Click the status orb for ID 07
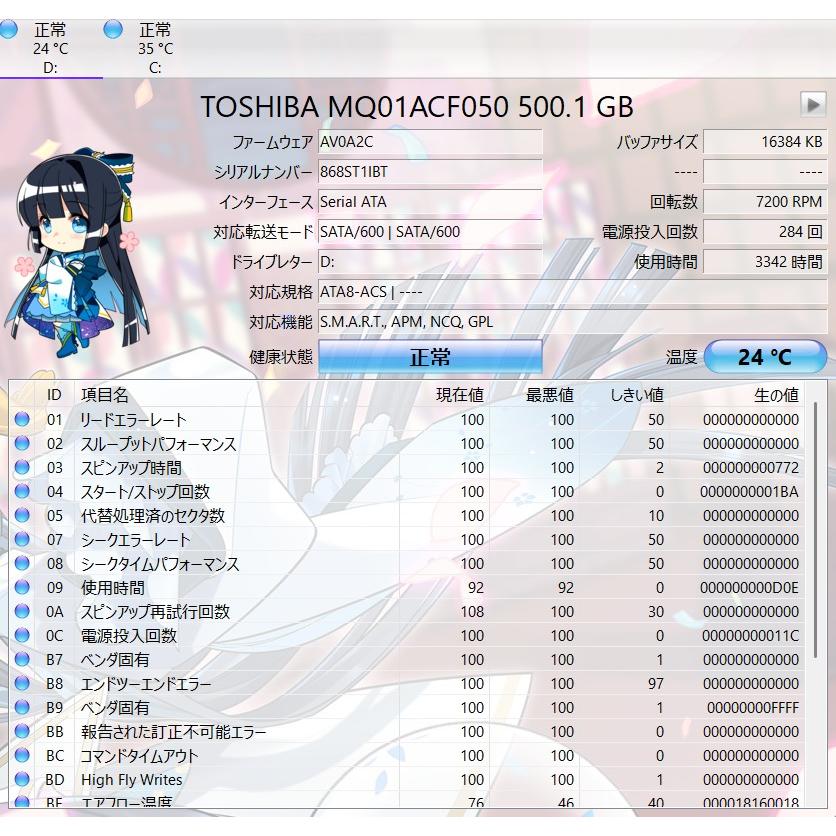836x836 pixels. 22,539
